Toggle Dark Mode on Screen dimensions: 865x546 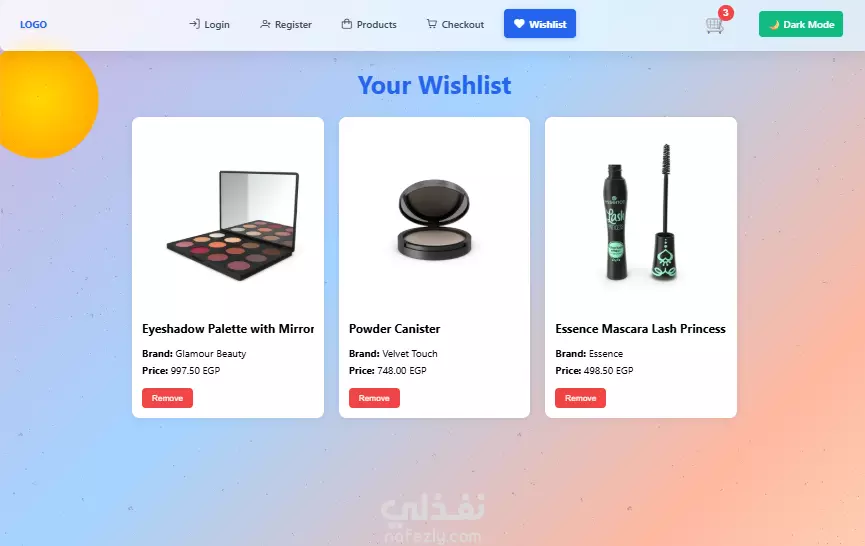point(800,24)
